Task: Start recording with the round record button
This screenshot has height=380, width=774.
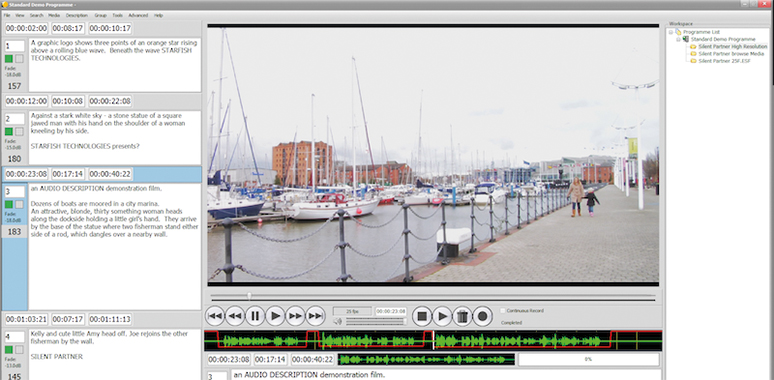Action: tap(483, 316)
